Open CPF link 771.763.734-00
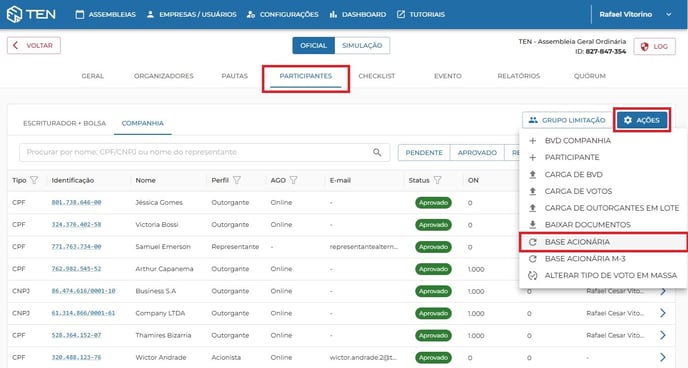 [x=76, y=247]
